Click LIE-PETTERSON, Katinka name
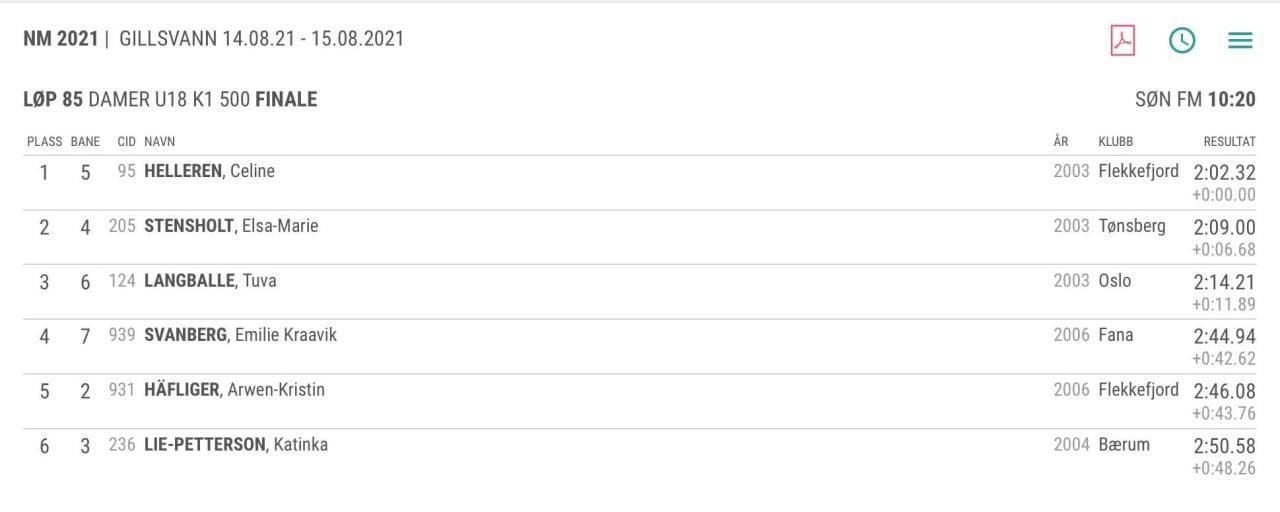 [236, 444]
